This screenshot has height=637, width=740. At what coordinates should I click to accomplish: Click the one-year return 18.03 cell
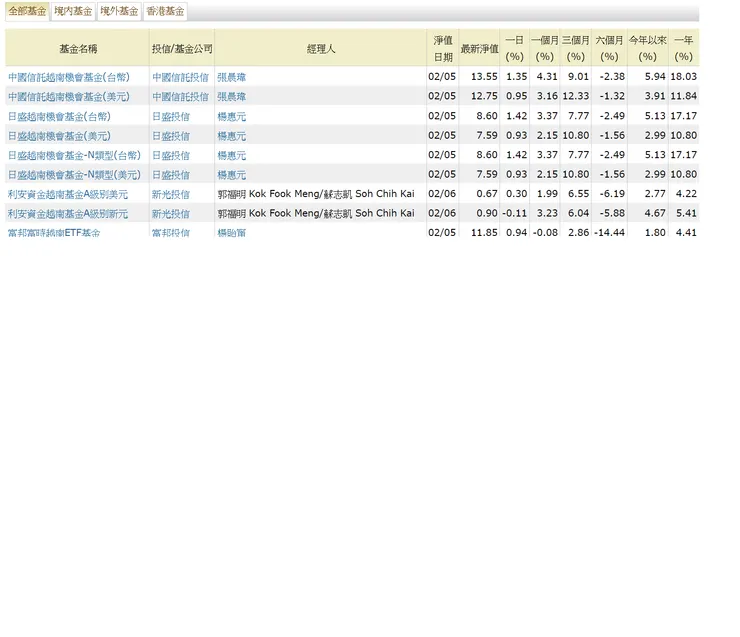[683, 76]
